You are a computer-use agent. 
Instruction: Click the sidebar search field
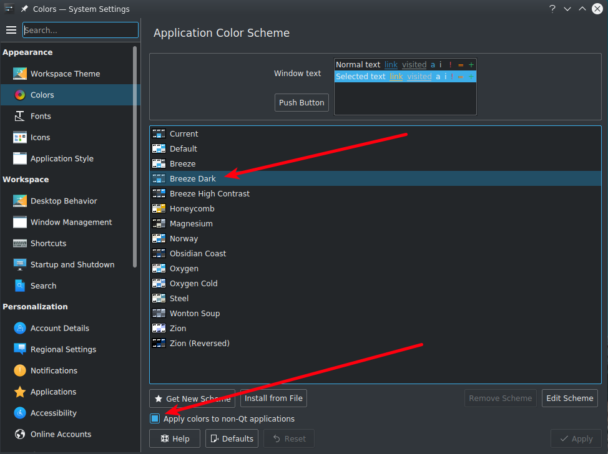[80, 30]
